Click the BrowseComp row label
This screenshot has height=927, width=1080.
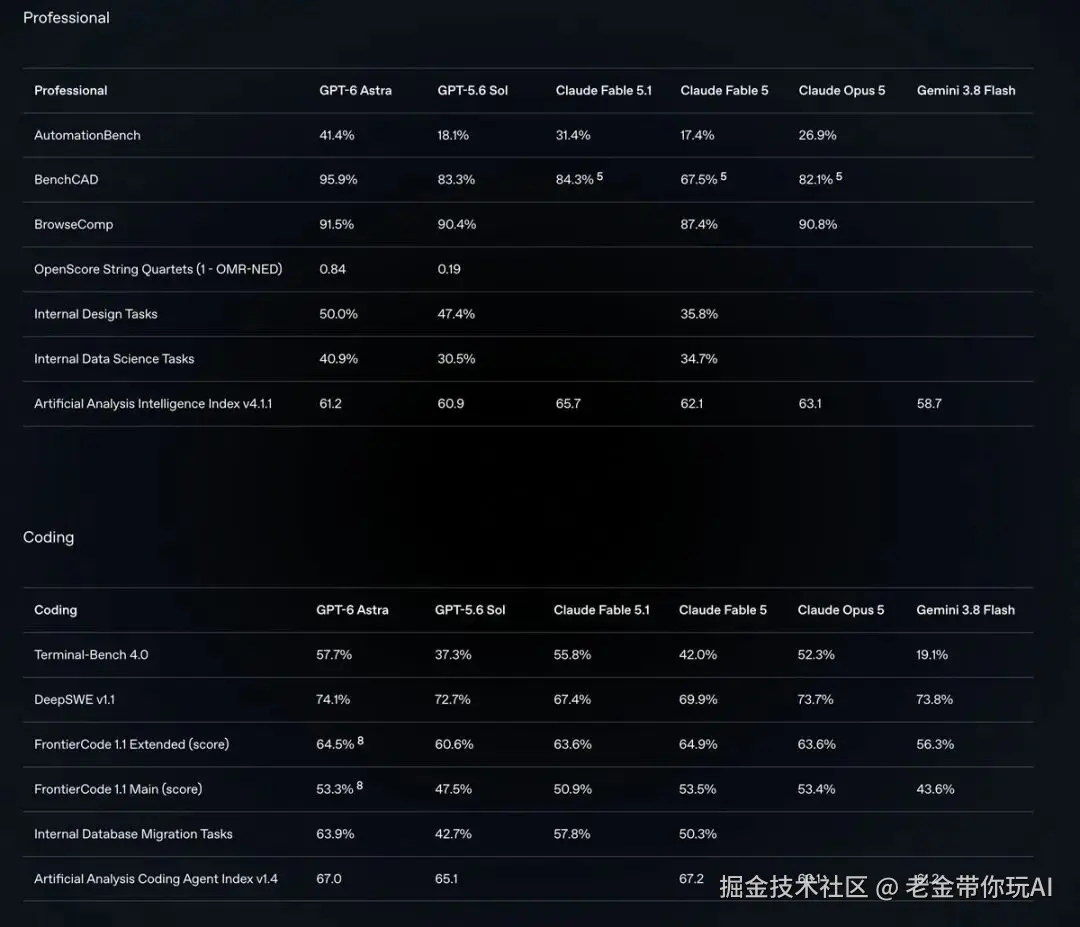(74, 225)
